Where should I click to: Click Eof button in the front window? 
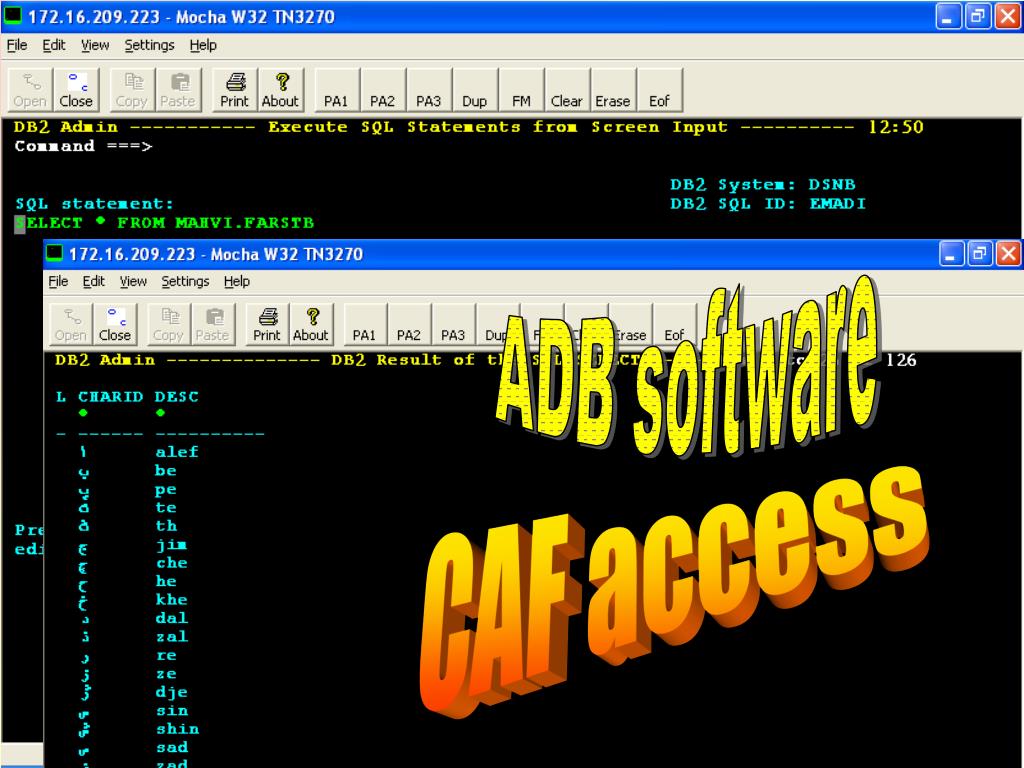[x=675, y=324]
